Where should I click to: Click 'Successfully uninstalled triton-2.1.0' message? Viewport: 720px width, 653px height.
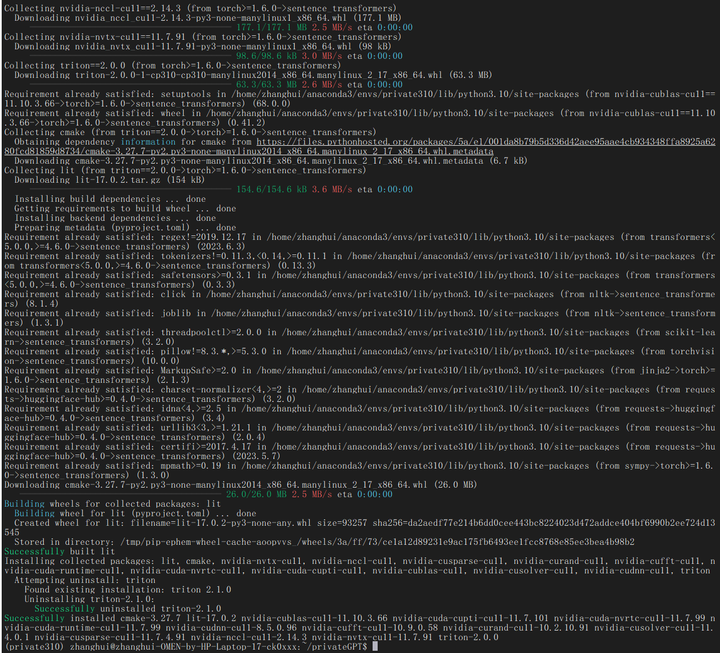click(x=128, y=608)
